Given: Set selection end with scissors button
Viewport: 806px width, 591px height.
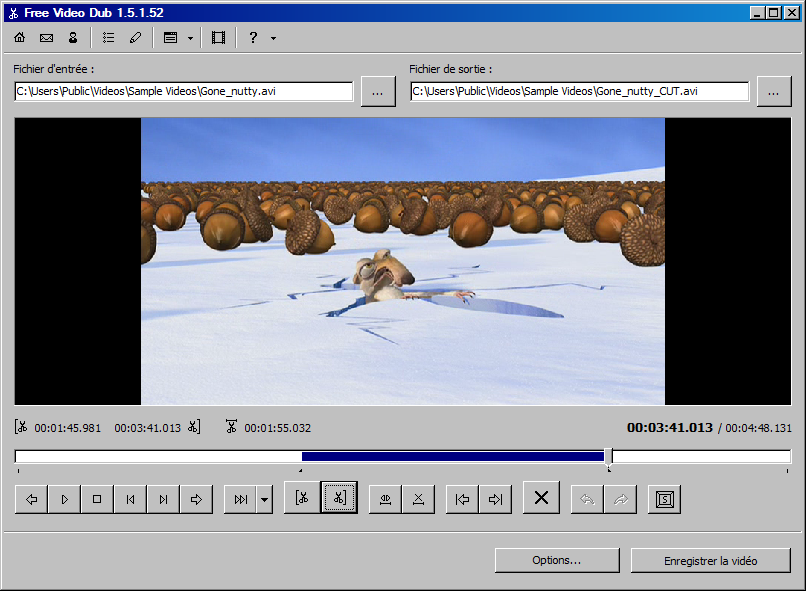Looking at the screenshot, I should coord(339,497).
